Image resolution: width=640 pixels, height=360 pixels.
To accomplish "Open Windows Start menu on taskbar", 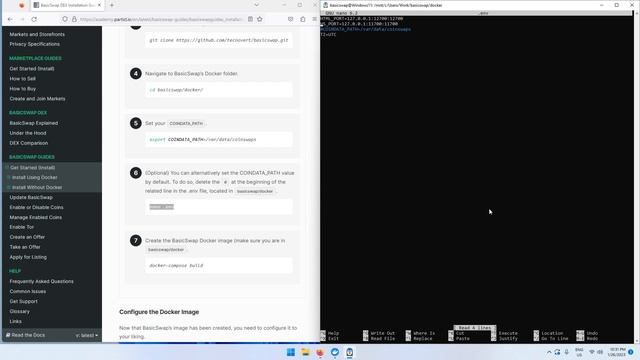I will click(x=291, y=352).
